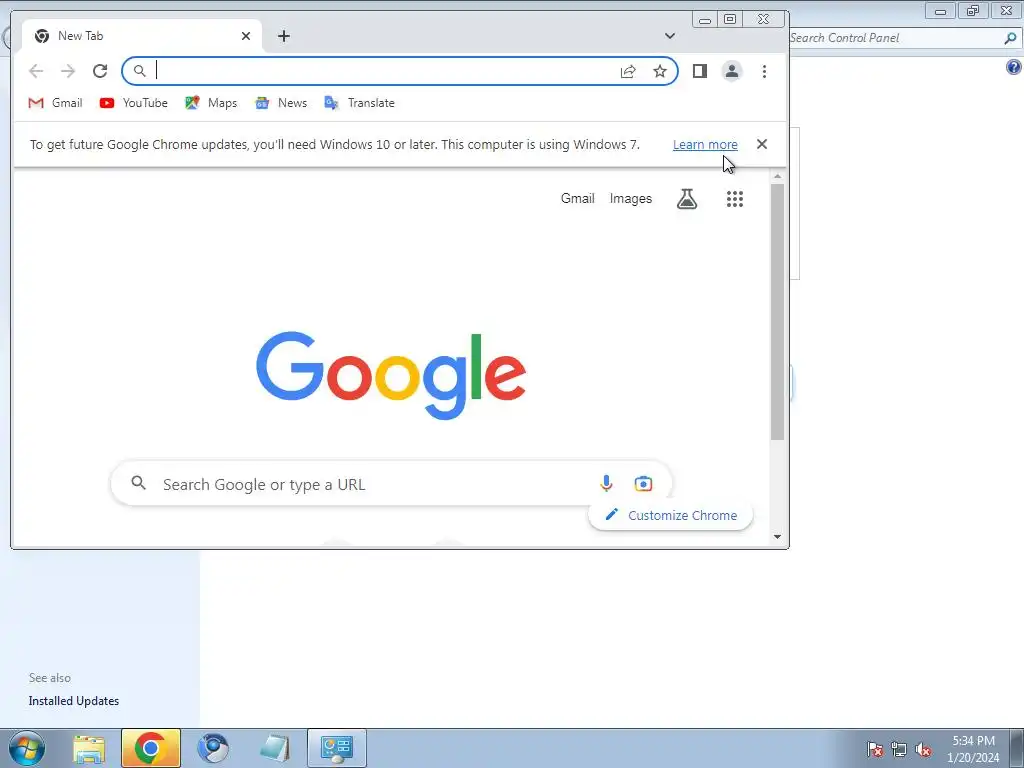Close the New Tab tab
This screenshot has width=1024, height=768.
tap(246, 36)
